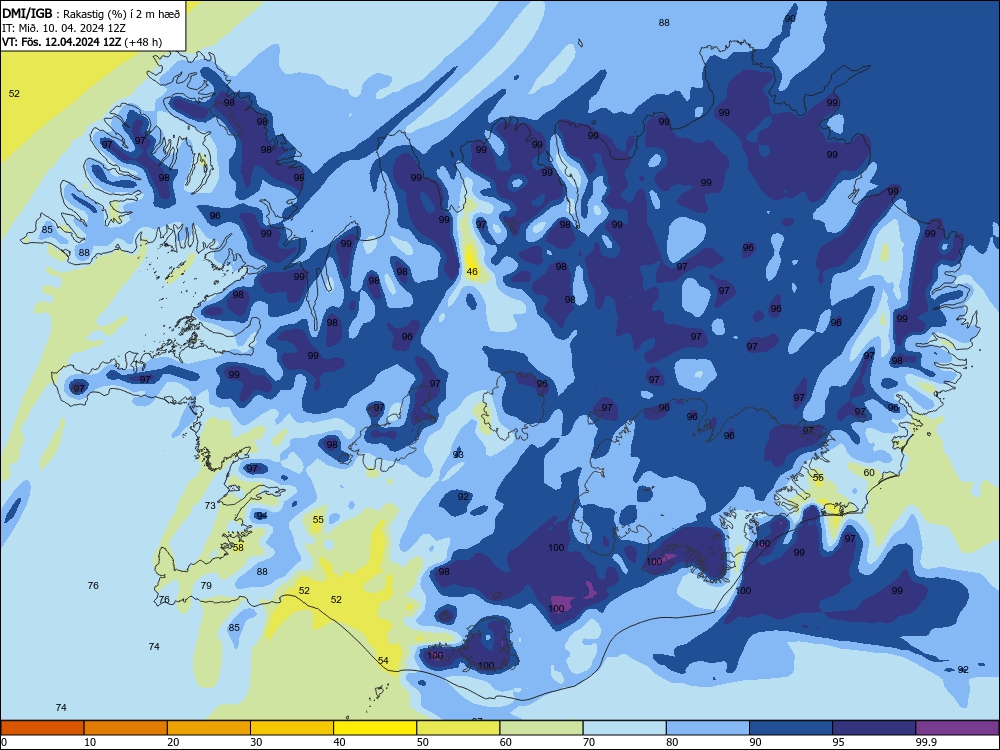Pick the 60–70 light green legend swatch
Image resolution: width=1000 pixels, height=750 pixels.
[541, 728]
